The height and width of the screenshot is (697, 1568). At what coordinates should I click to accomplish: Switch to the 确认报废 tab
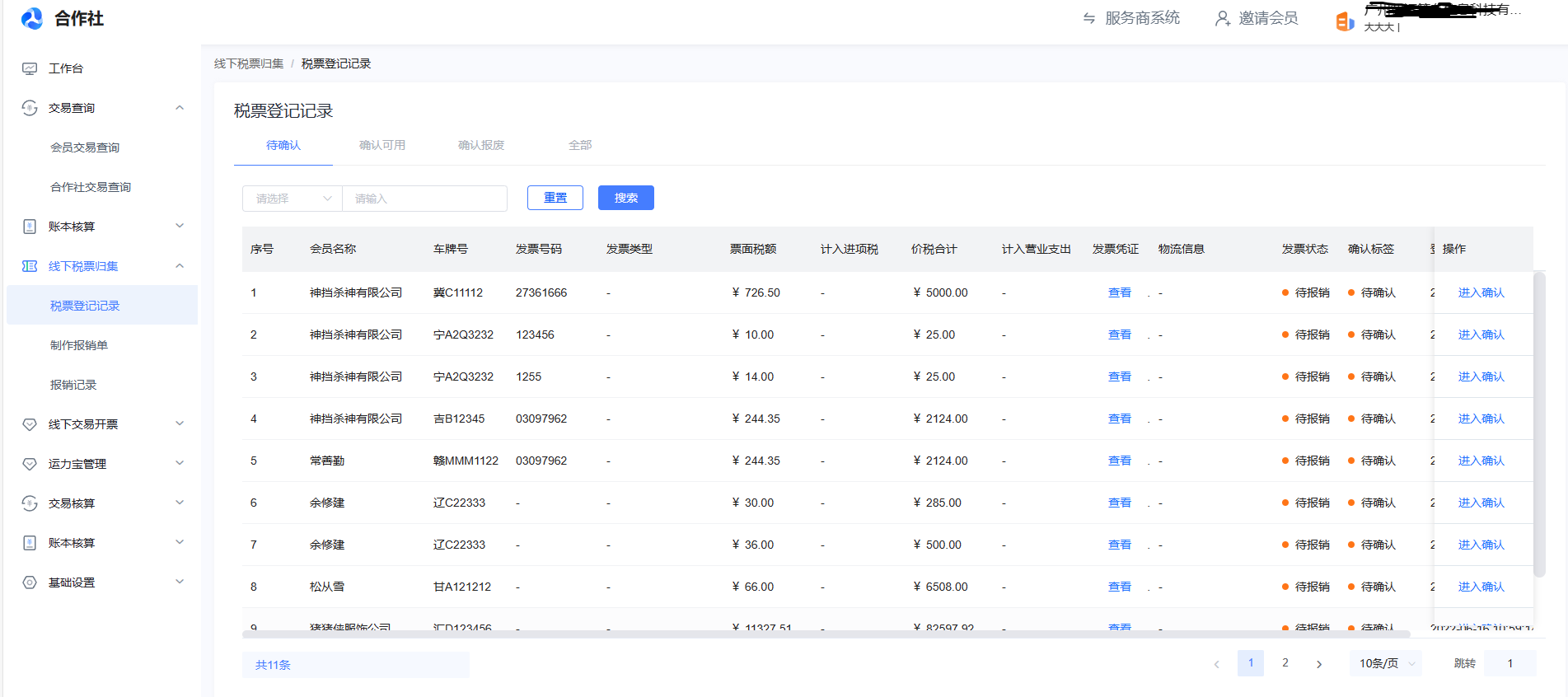coord(481,145)
